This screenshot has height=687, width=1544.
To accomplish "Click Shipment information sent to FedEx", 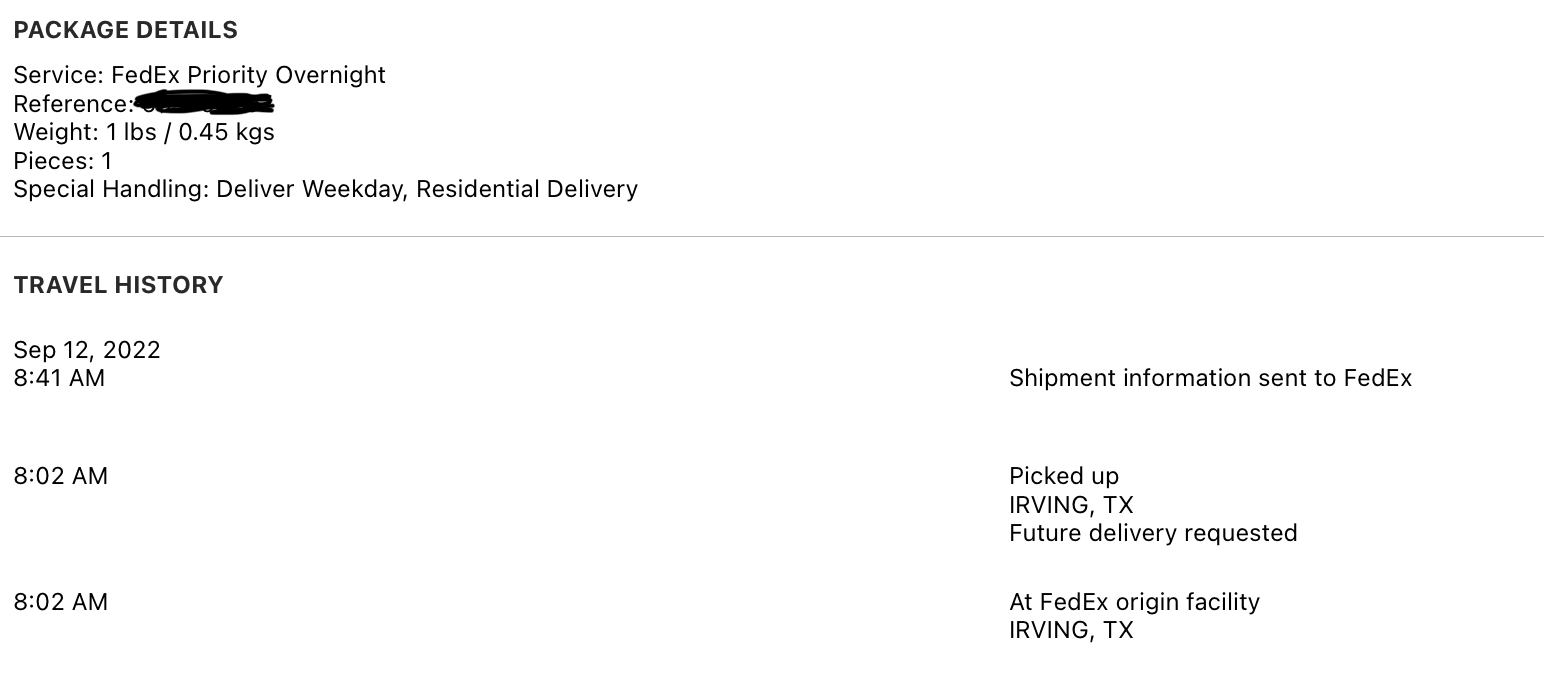I will 1211,378.
